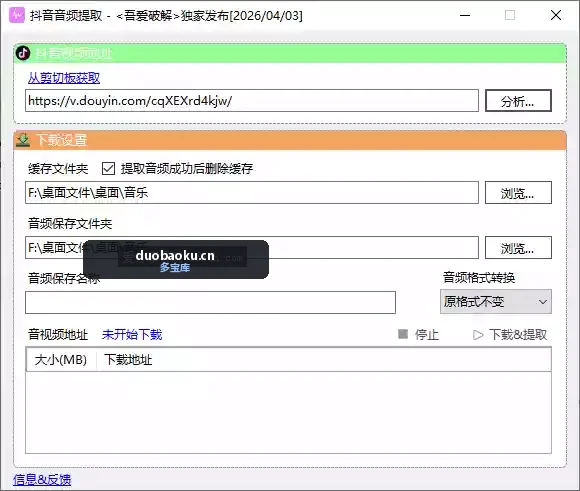Click the 未开始下载 status text
The image size is (580, 491).
point(132,334)
